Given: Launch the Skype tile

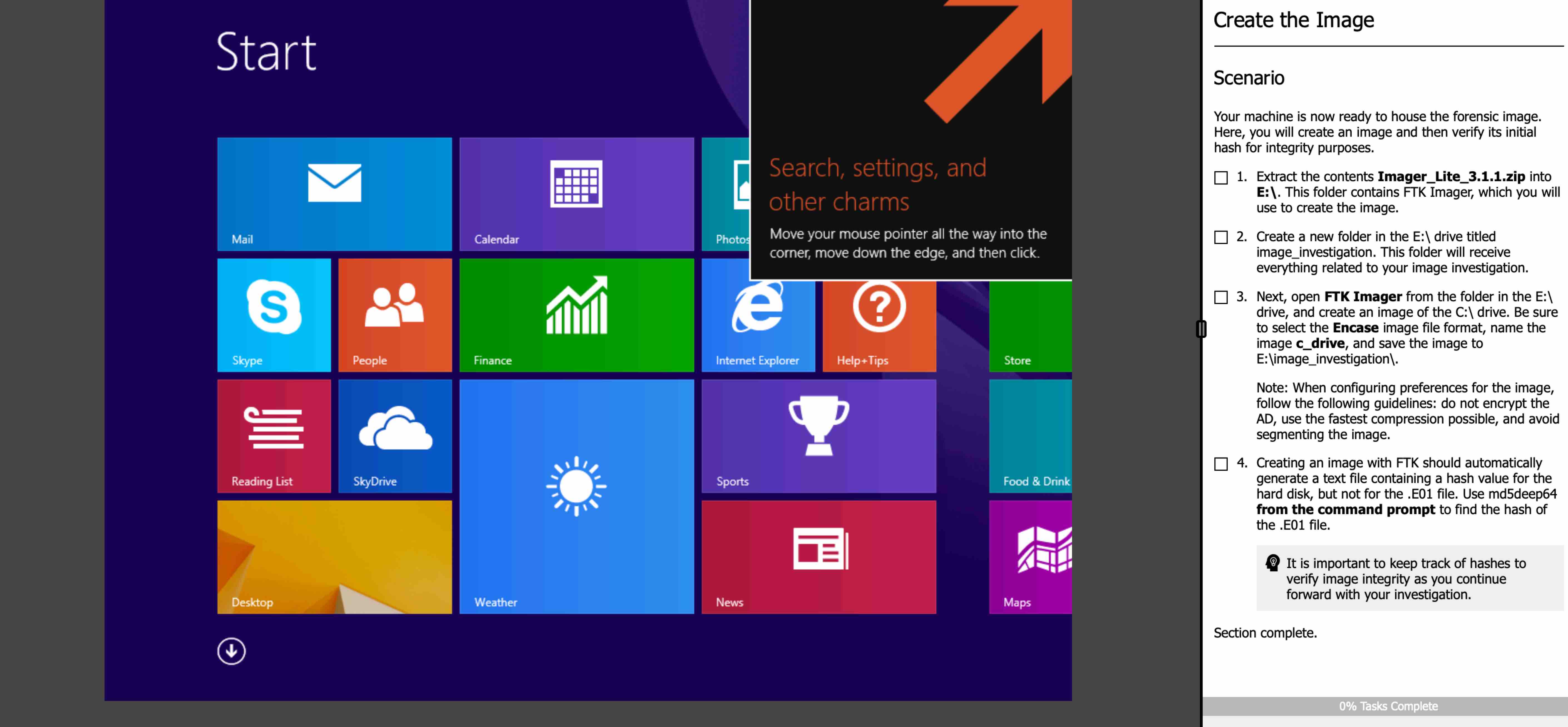Looking at the screenshot, I should (x=274, y=315).
